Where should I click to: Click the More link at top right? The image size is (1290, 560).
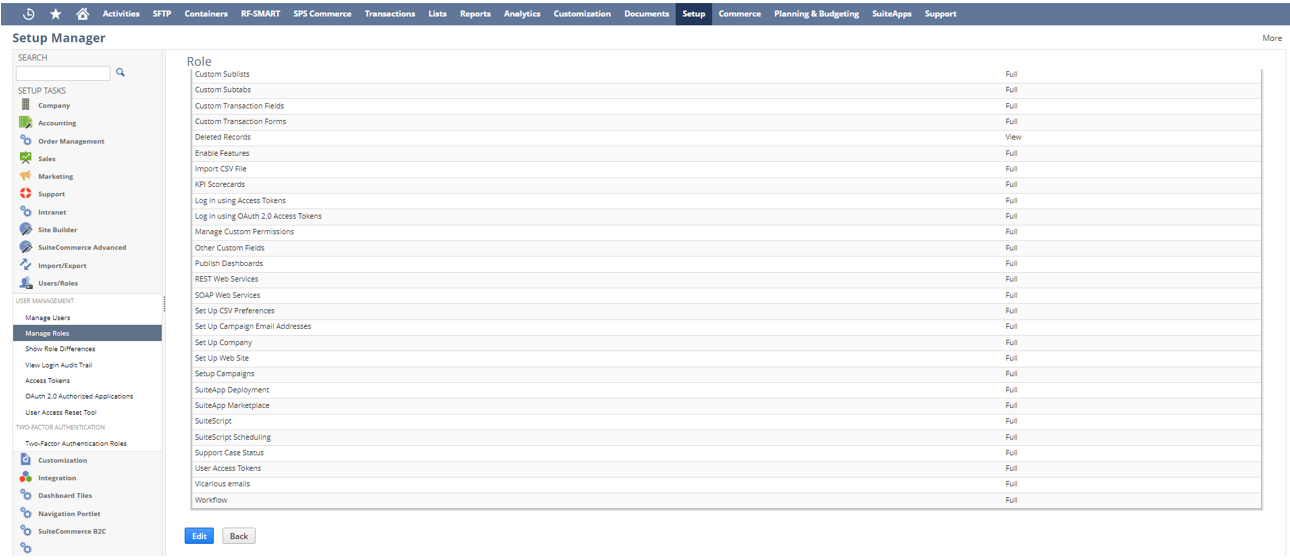(x=1271, y=38)
